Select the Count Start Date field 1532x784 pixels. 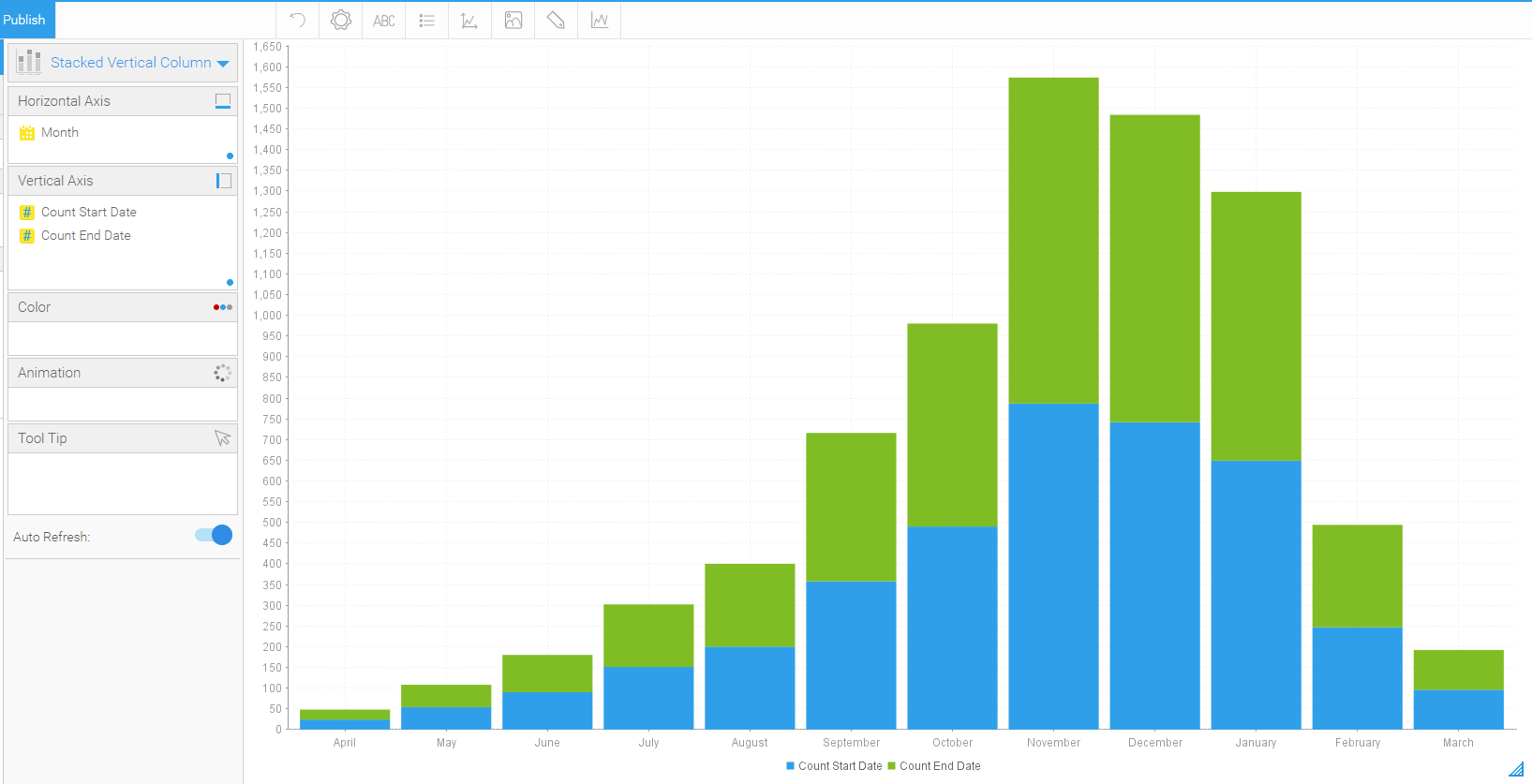(x=89, y=213)
